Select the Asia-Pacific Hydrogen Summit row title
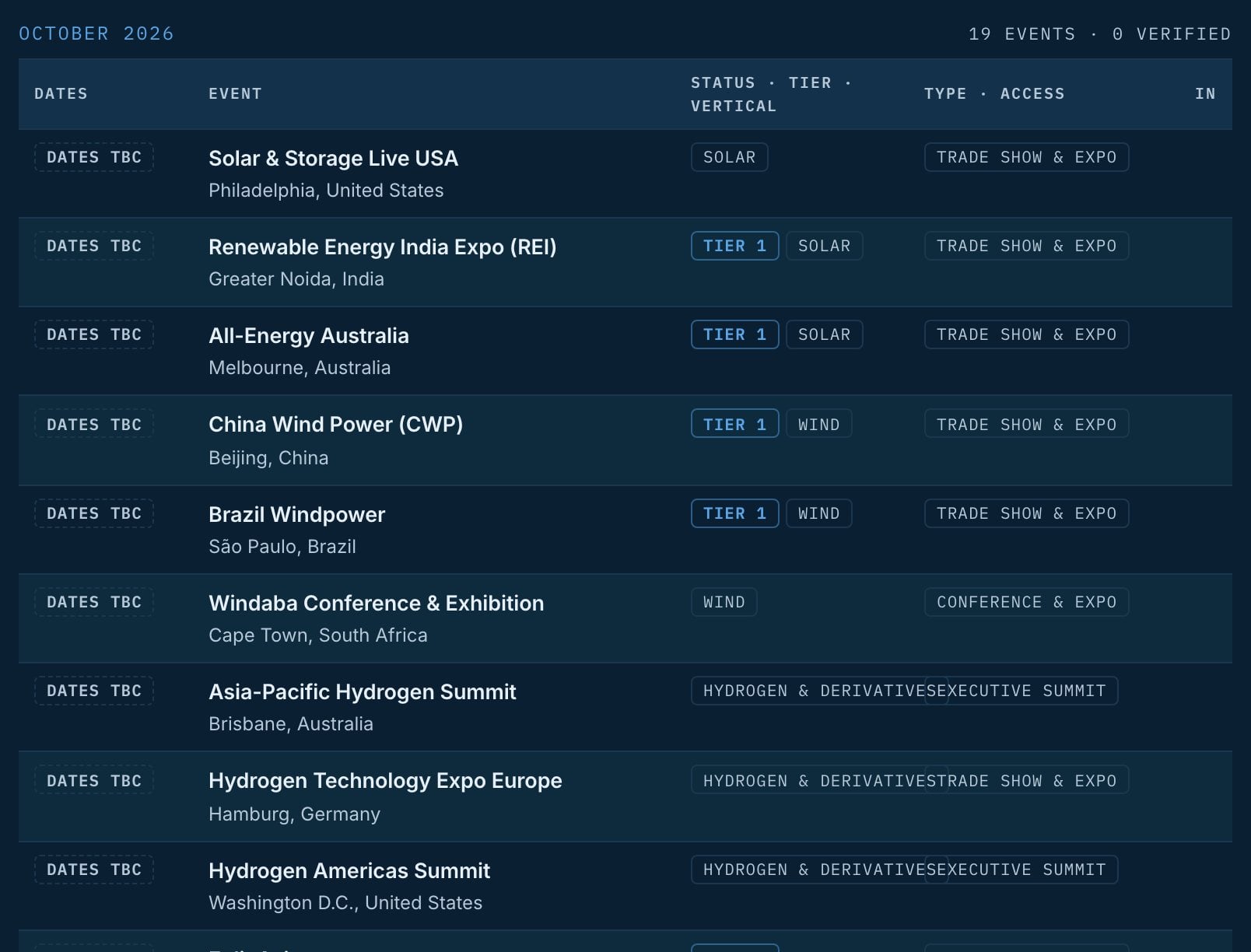 click(363, 692)
